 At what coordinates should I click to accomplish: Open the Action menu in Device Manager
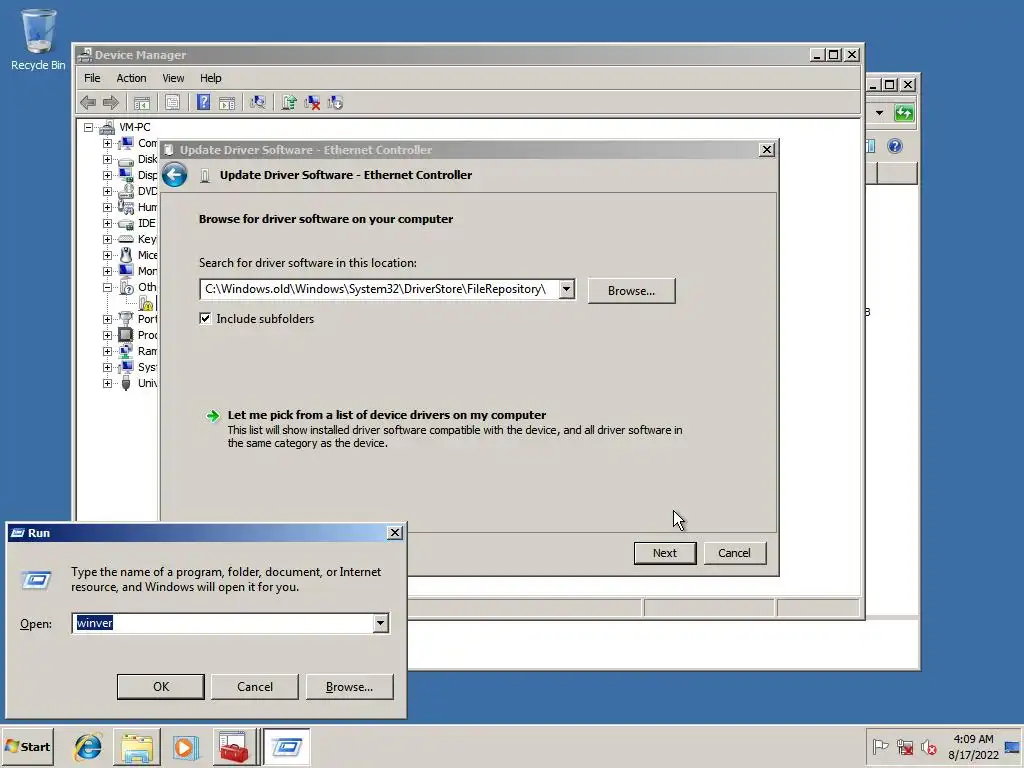click(x=131, y=78)
